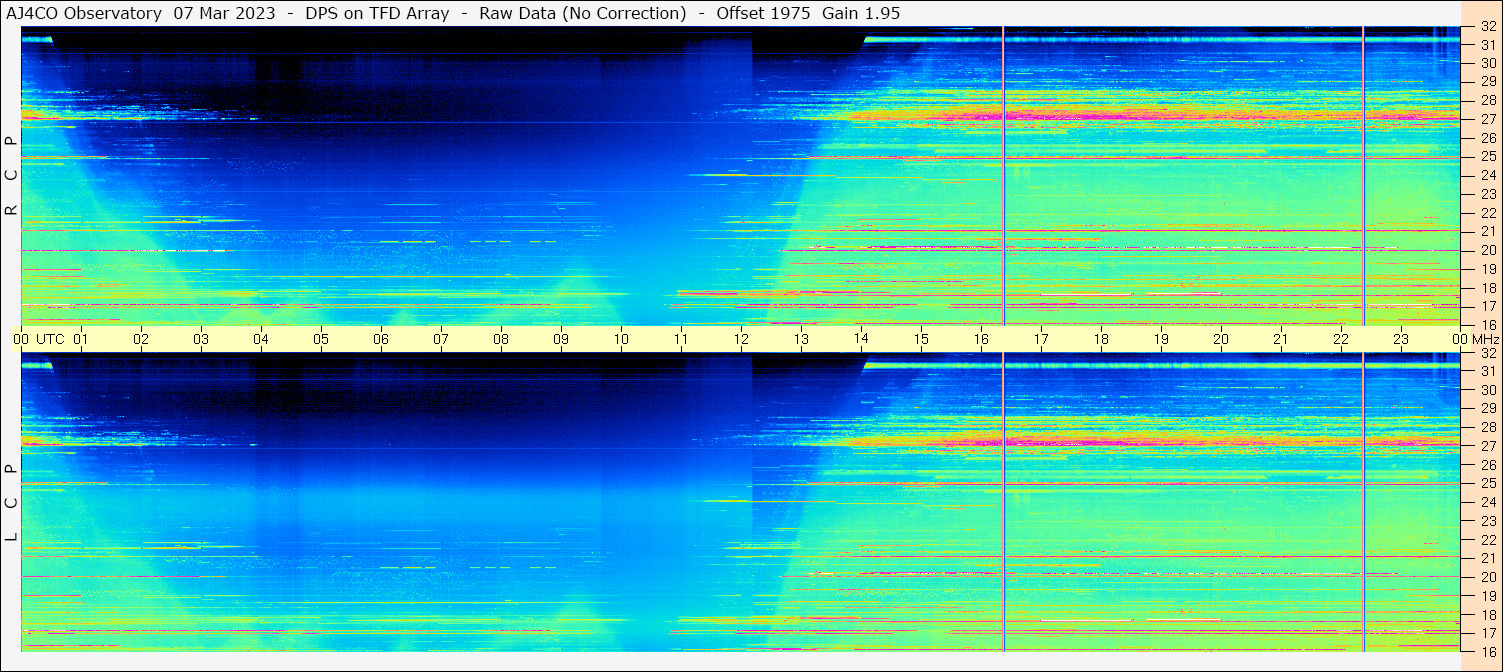Click the 32 MHz label on RCP scale
Viewport: 1503px width, 672px height.
(1488, 27)
